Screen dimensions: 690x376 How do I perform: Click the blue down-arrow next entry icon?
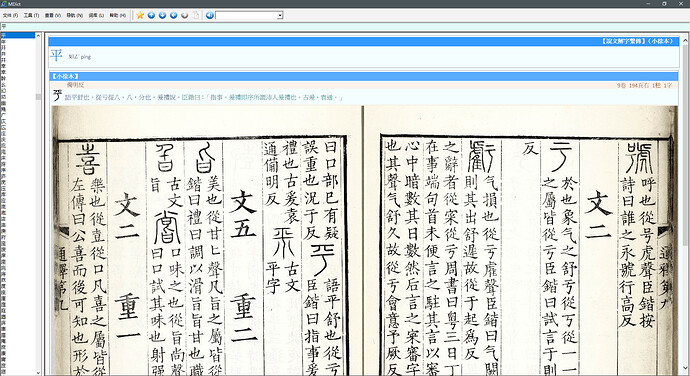tap(162, 15)
